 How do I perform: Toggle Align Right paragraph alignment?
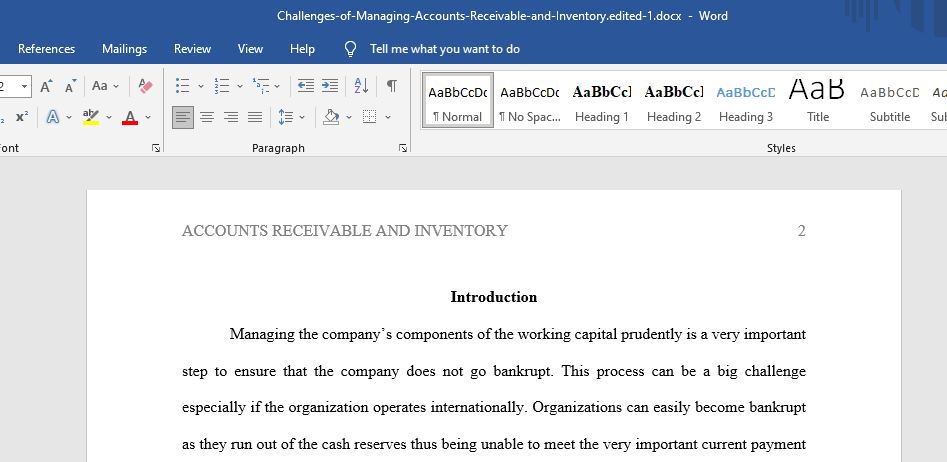pos(231,117)
